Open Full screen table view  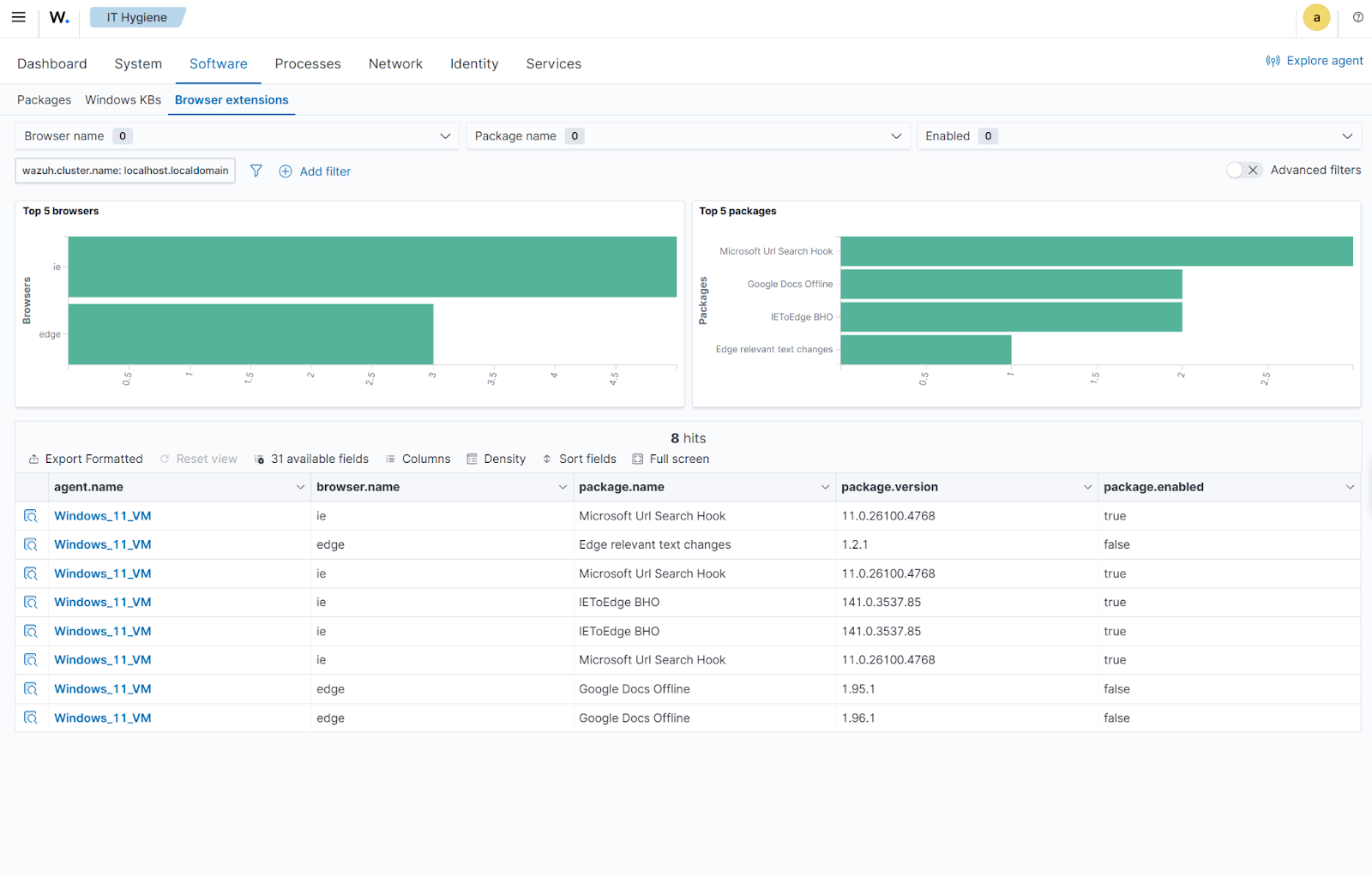coord(671,460)
